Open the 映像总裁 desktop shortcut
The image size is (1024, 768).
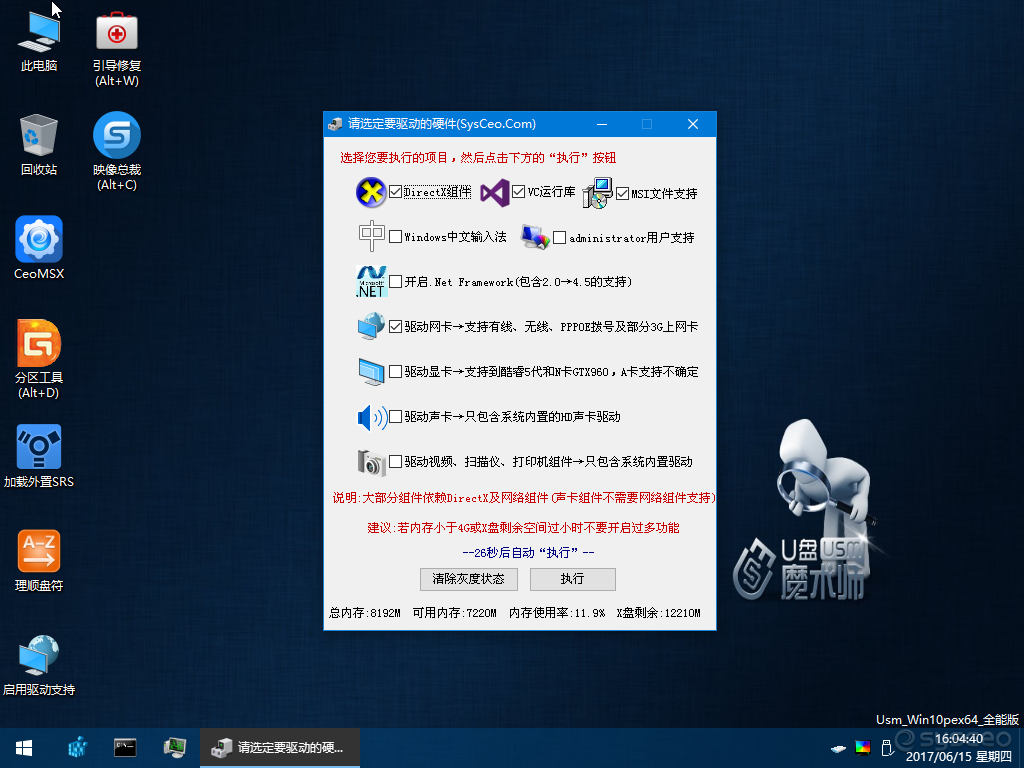(x=116, y=152)
